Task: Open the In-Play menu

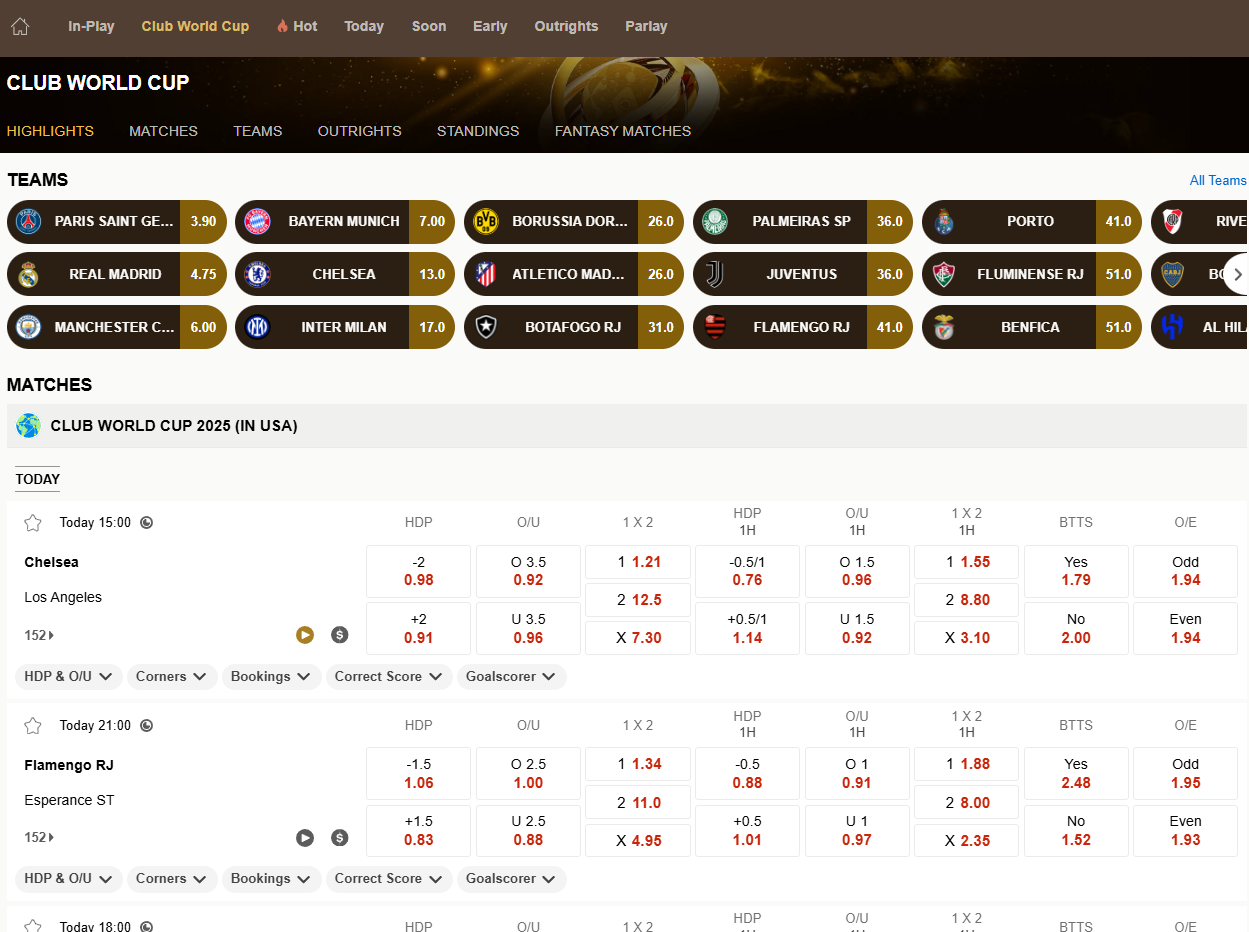Action: point(91,27)
